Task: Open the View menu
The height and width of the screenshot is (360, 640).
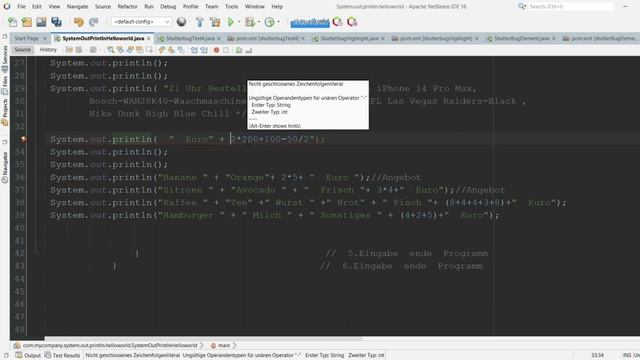Action: pyautogui.click(x=54, y=7)
